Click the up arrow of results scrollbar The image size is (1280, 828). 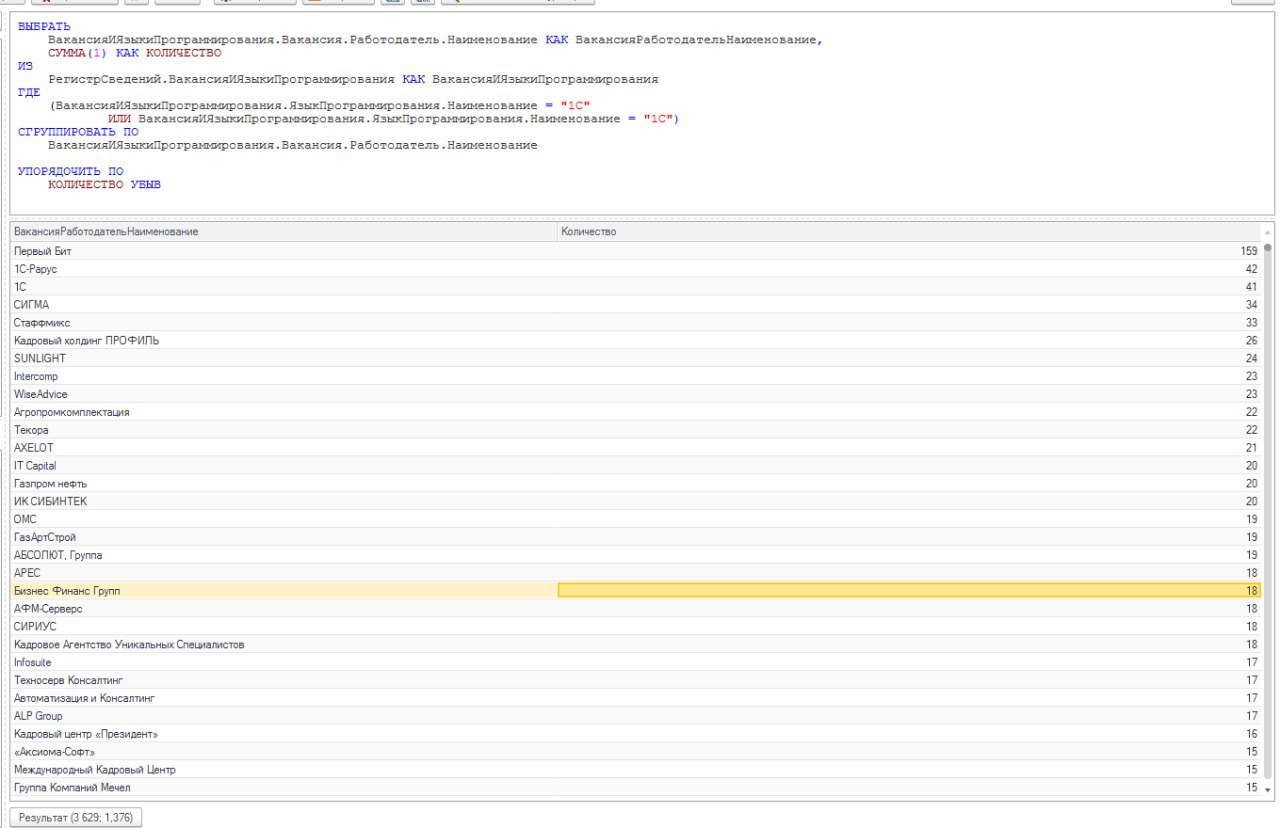pos(1268,232)
